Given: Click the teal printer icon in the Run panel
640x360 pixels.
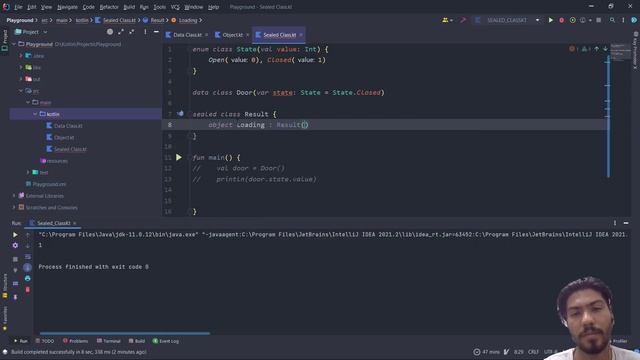Looking at the screenshot, I should tap(28, 278).
